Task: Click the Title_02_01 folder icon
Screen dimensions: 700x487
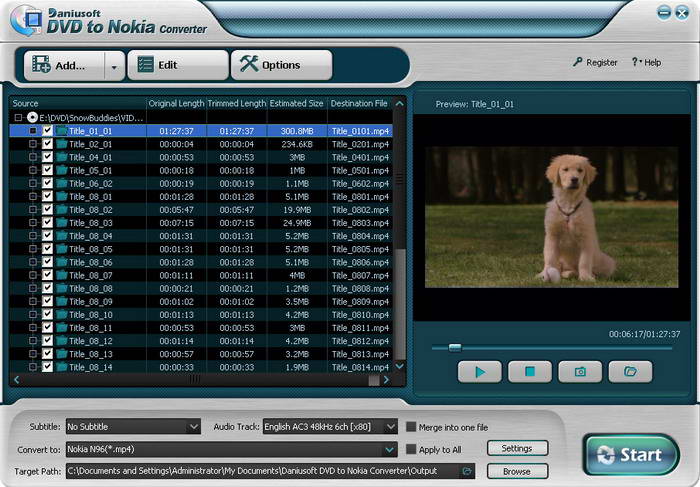Action: point(62,144)
